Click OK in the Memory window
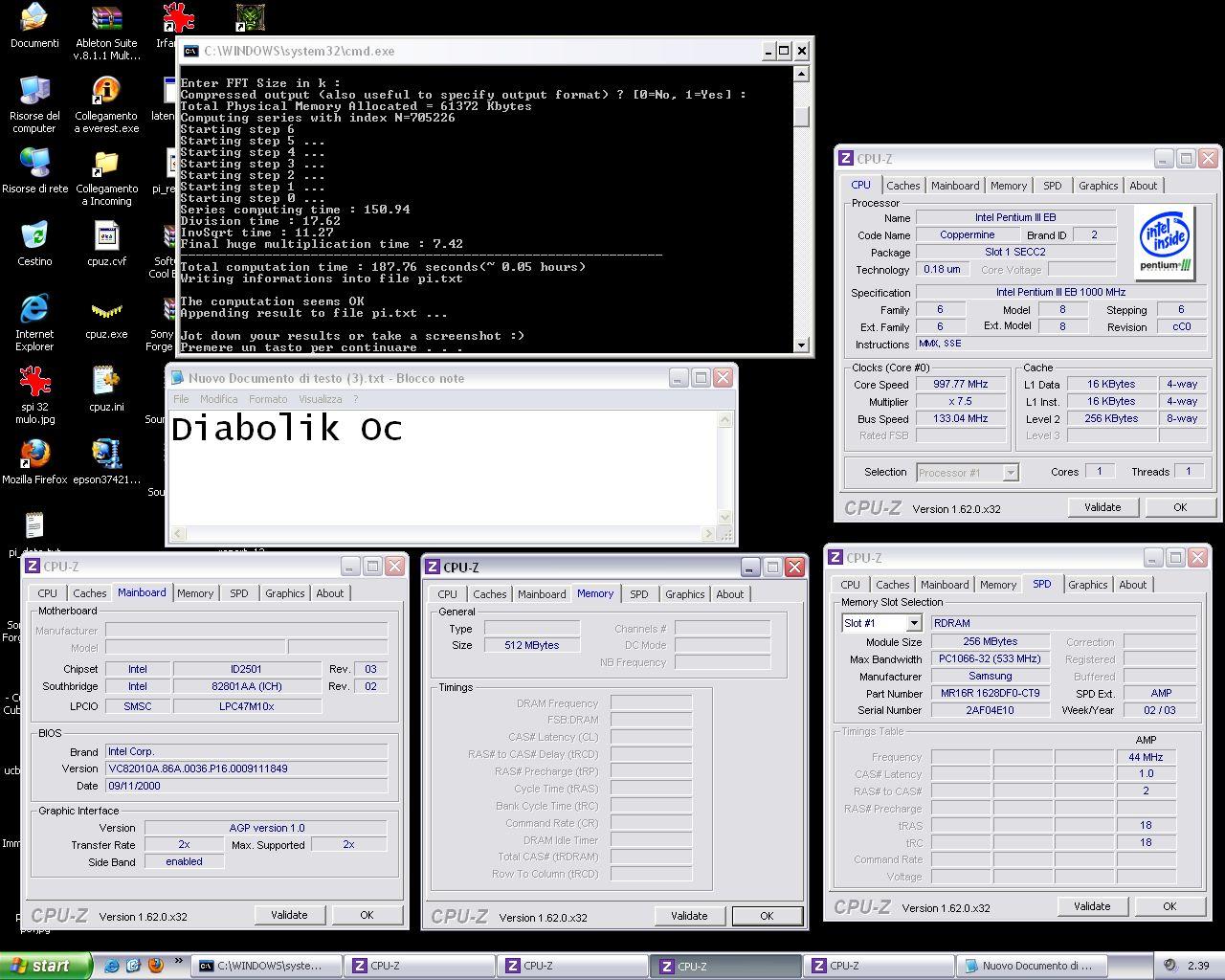Image resolution: width=1225 pixels, height=980 pixels. coord(767,916)
